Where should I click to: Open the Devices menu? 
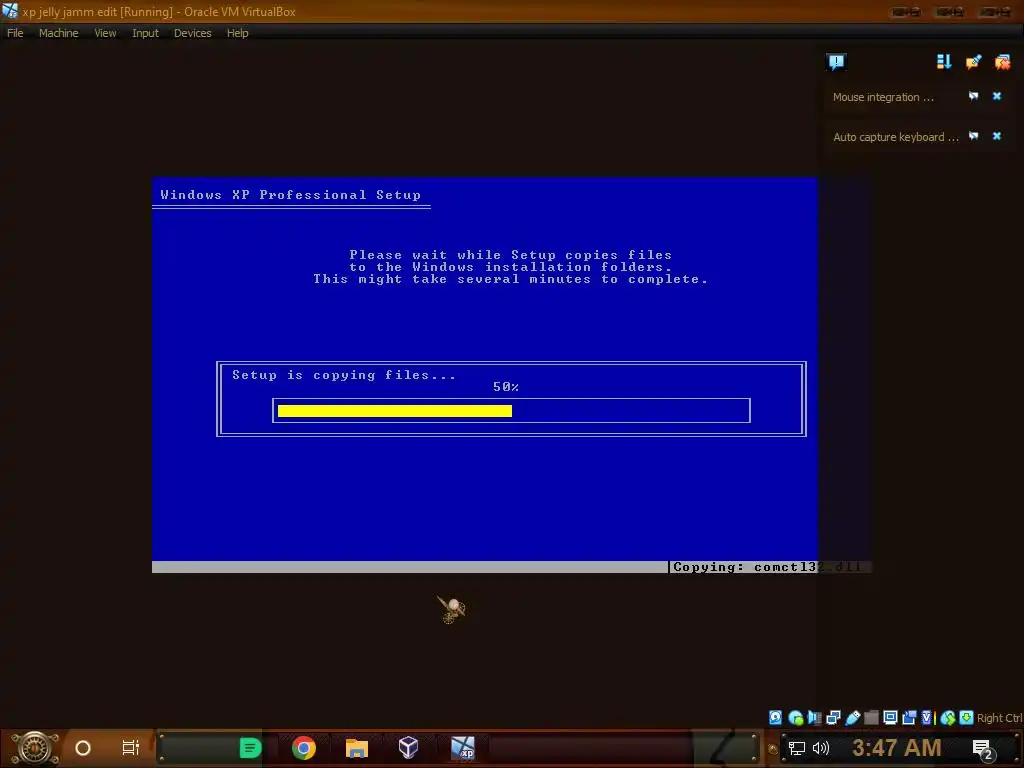pos(192,33)
